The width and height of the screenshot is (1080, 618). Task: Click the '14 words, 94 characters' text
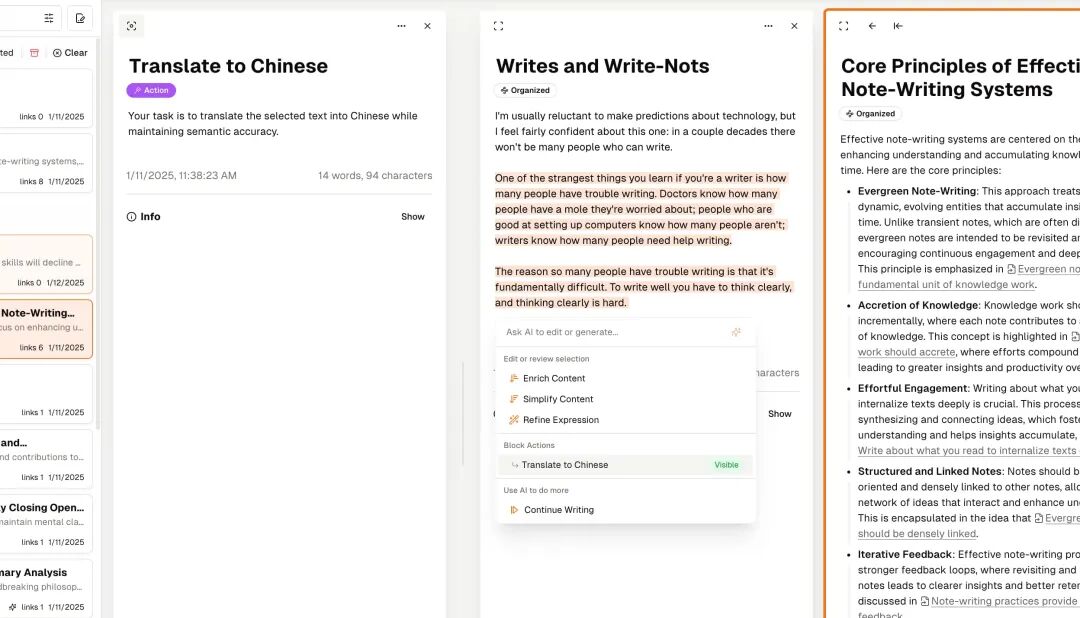(x=375, y=176)
